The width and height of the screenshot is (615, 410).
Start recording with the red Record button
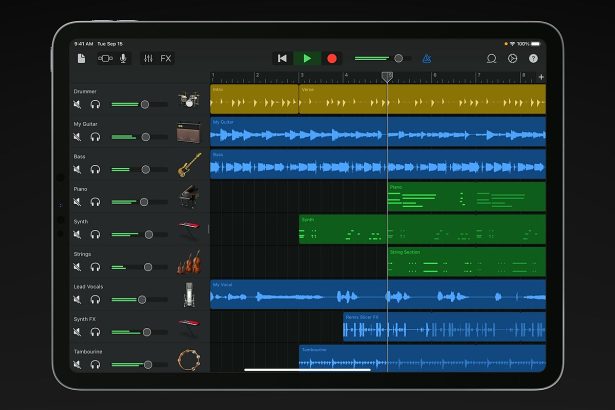click(332, 58)
